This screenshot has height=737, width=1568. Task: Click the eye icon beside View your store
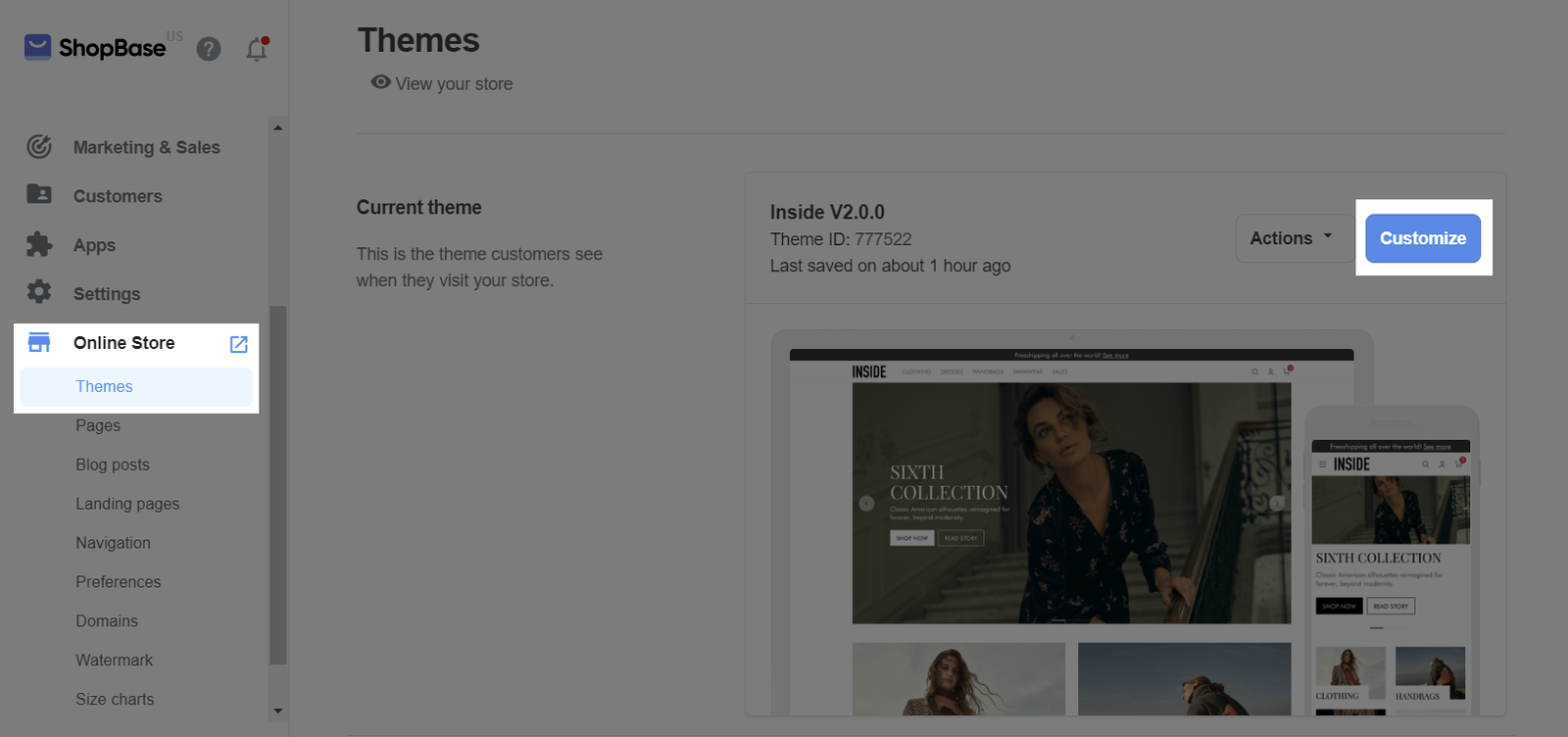click(x=380, y=82)
